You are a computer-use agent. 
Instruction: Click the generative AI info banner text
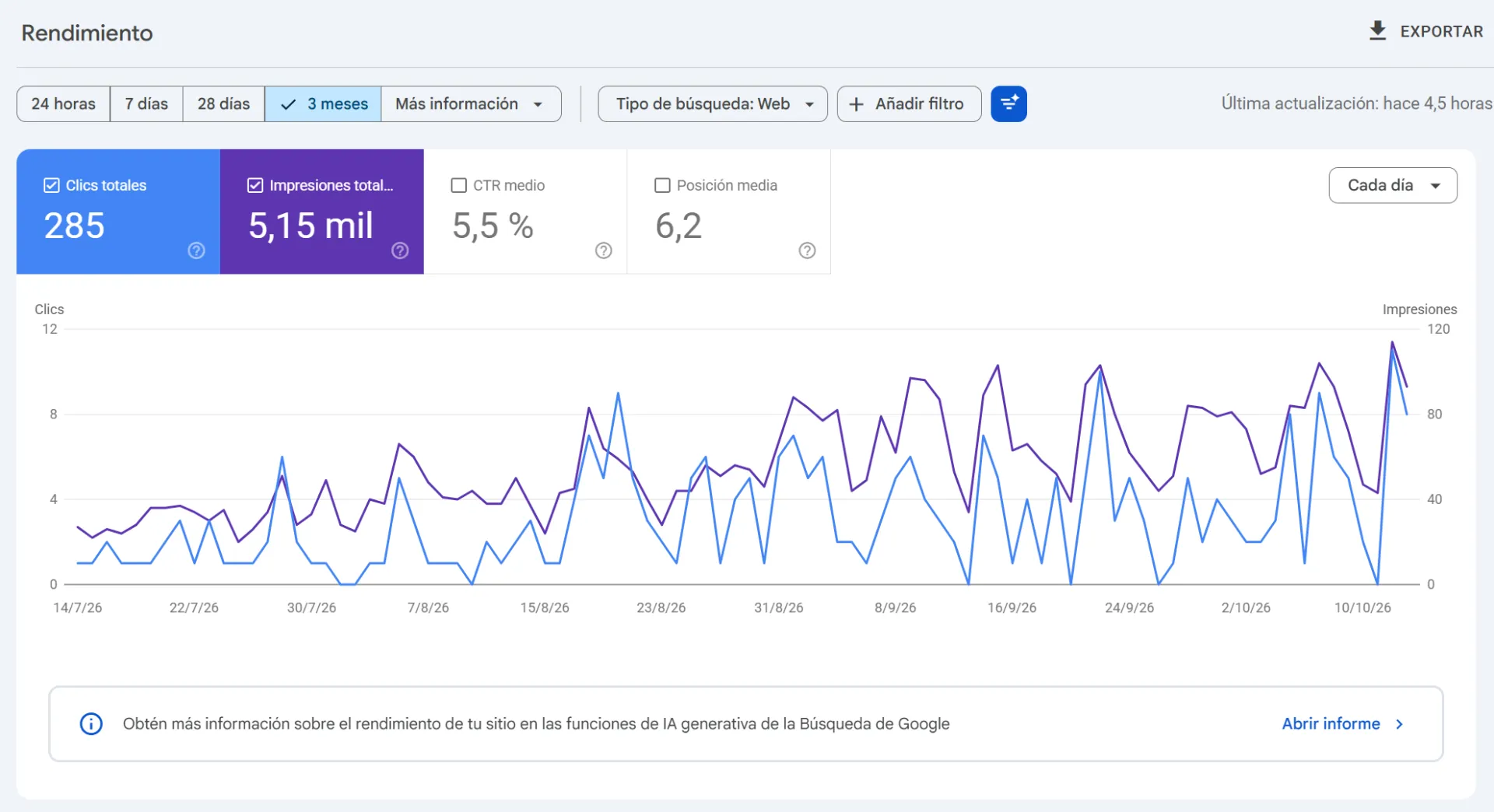536,724
